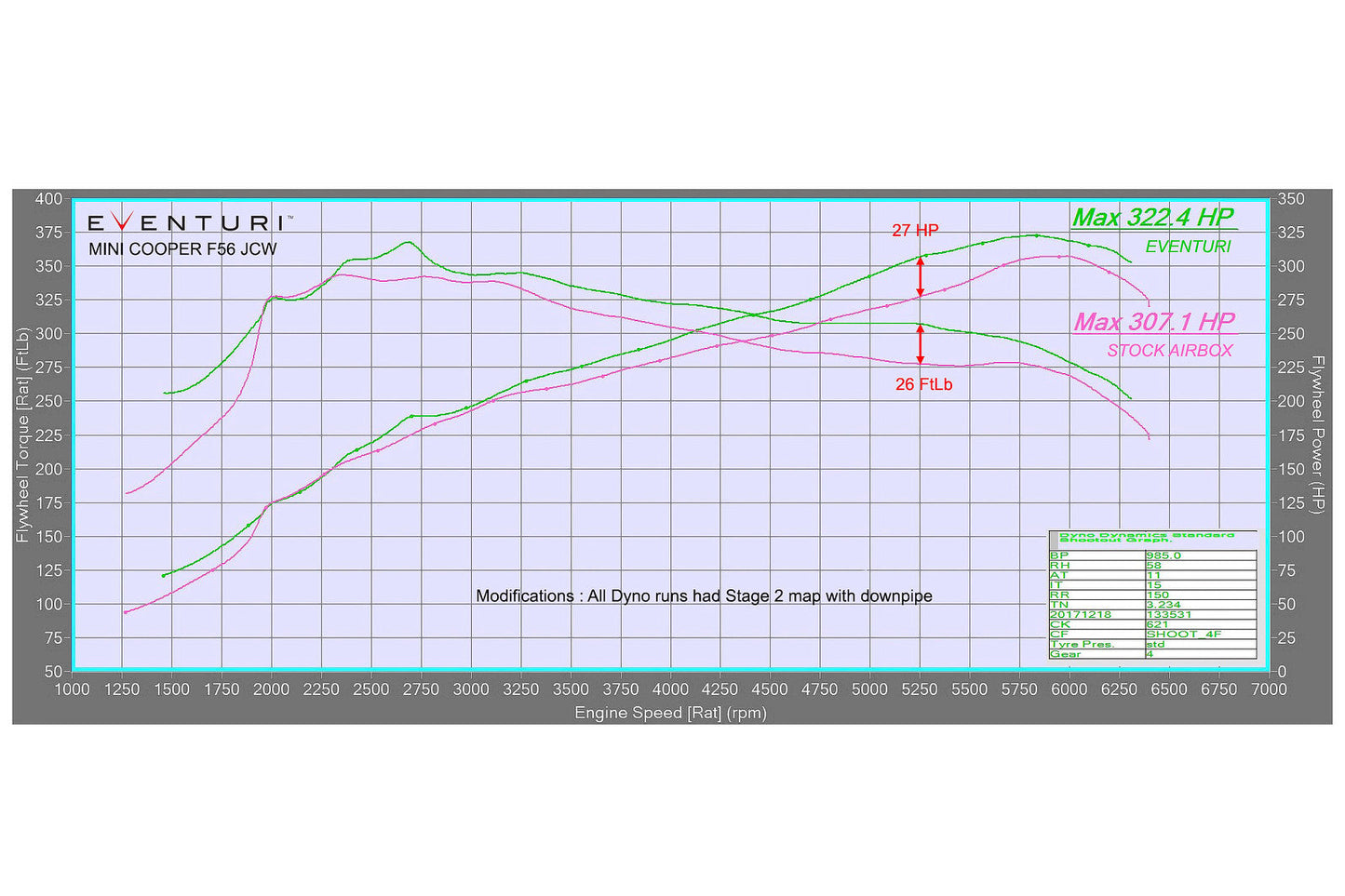Screen dimensions: 1345x896
Task: Click the 'Gear' row label in table
Action: (1065, 654)
